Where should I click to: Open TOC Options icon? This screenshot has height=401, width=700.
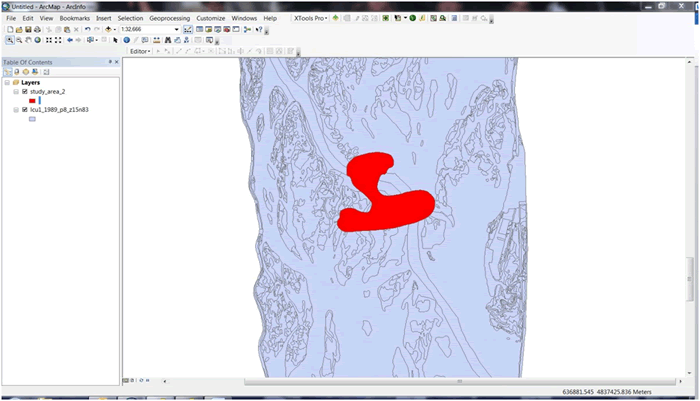[x=46, y=72]
